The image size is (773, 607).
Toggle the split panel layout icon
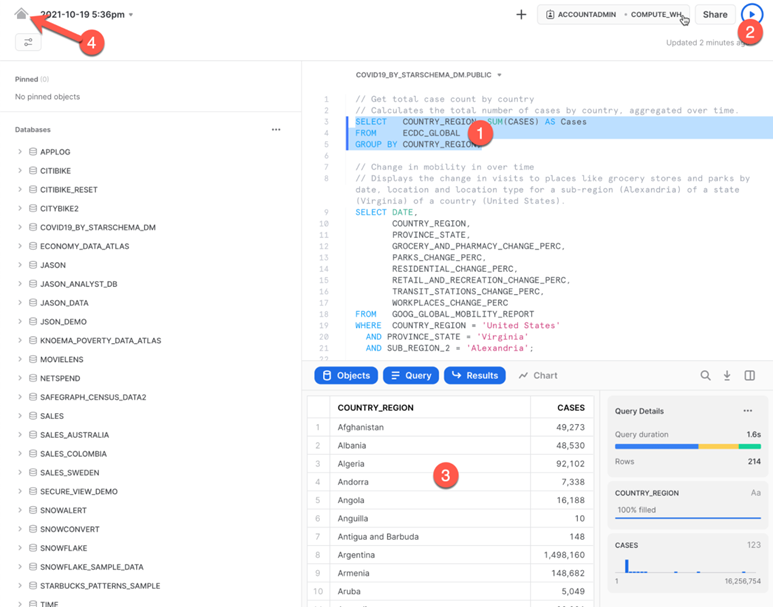pos(750,376)
